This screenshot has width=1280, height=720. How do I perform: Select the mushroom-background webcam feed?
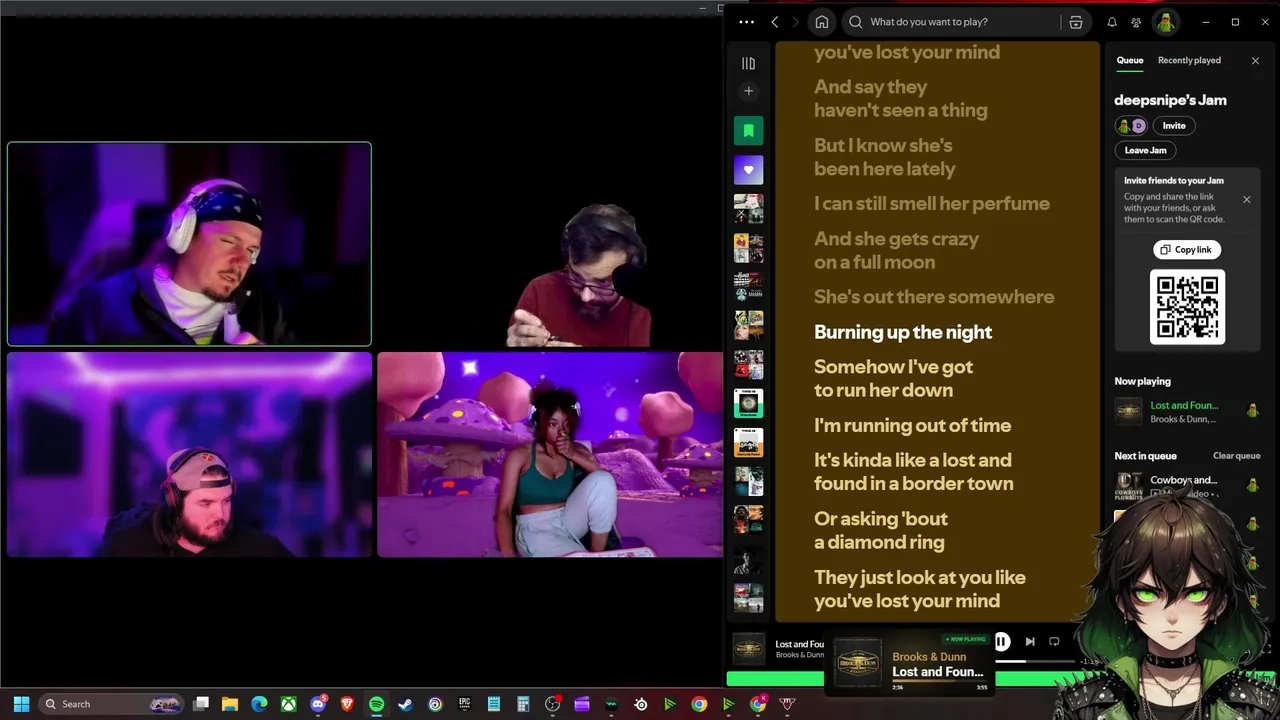point(550,454)
